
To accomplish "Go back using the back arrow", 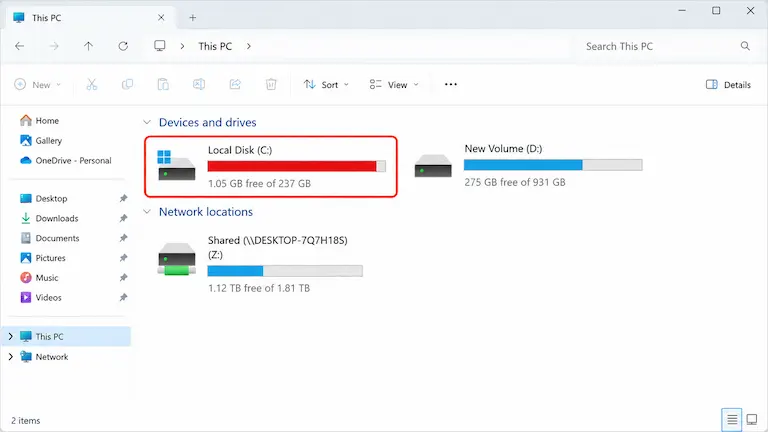I will pyautogui.click(x=20, y=46).
